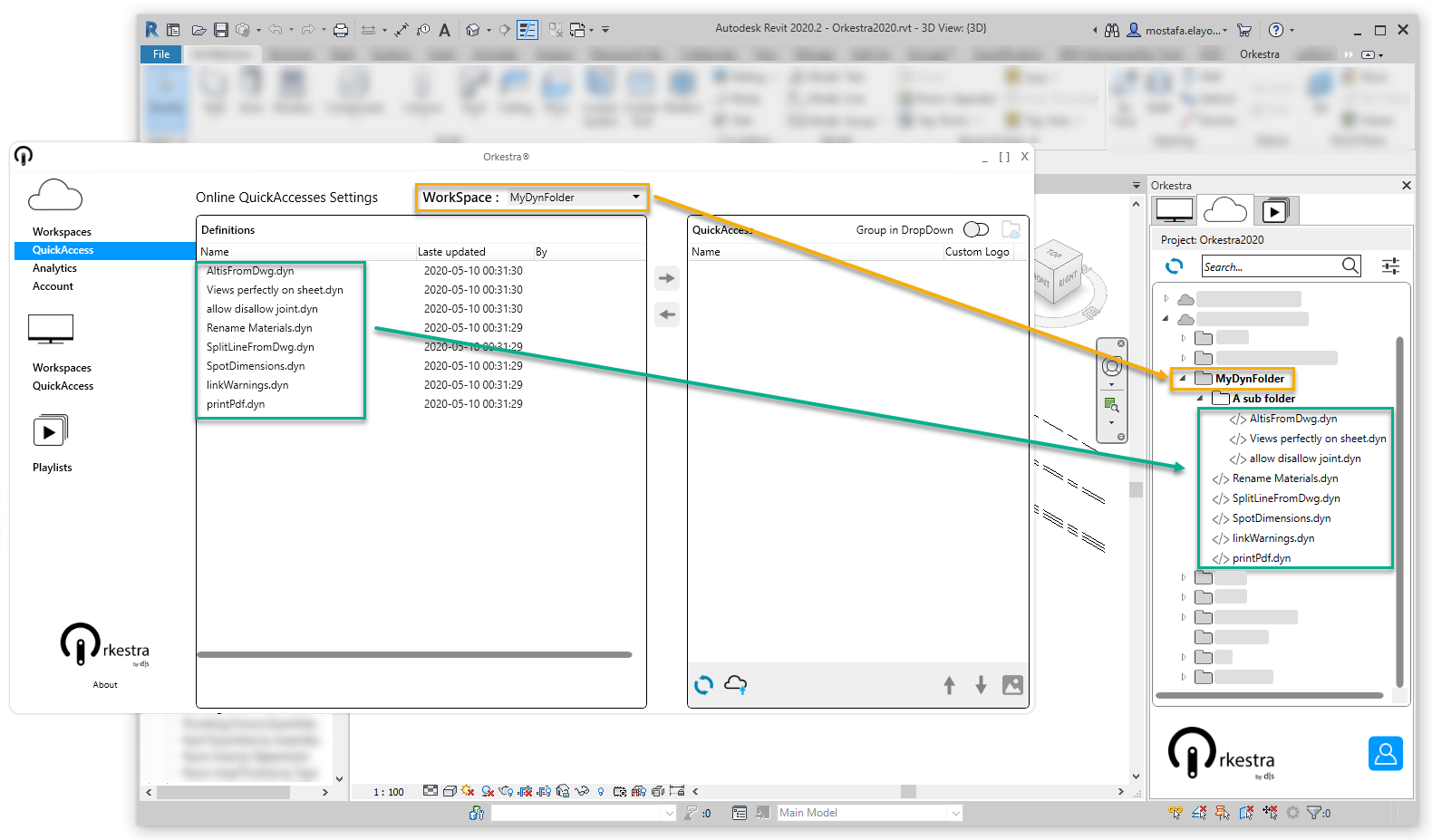Click the refresh icon under QuickAccess list
This screenshot has width=1432, height=840.
pyautogui.click(x=704, y=685)
